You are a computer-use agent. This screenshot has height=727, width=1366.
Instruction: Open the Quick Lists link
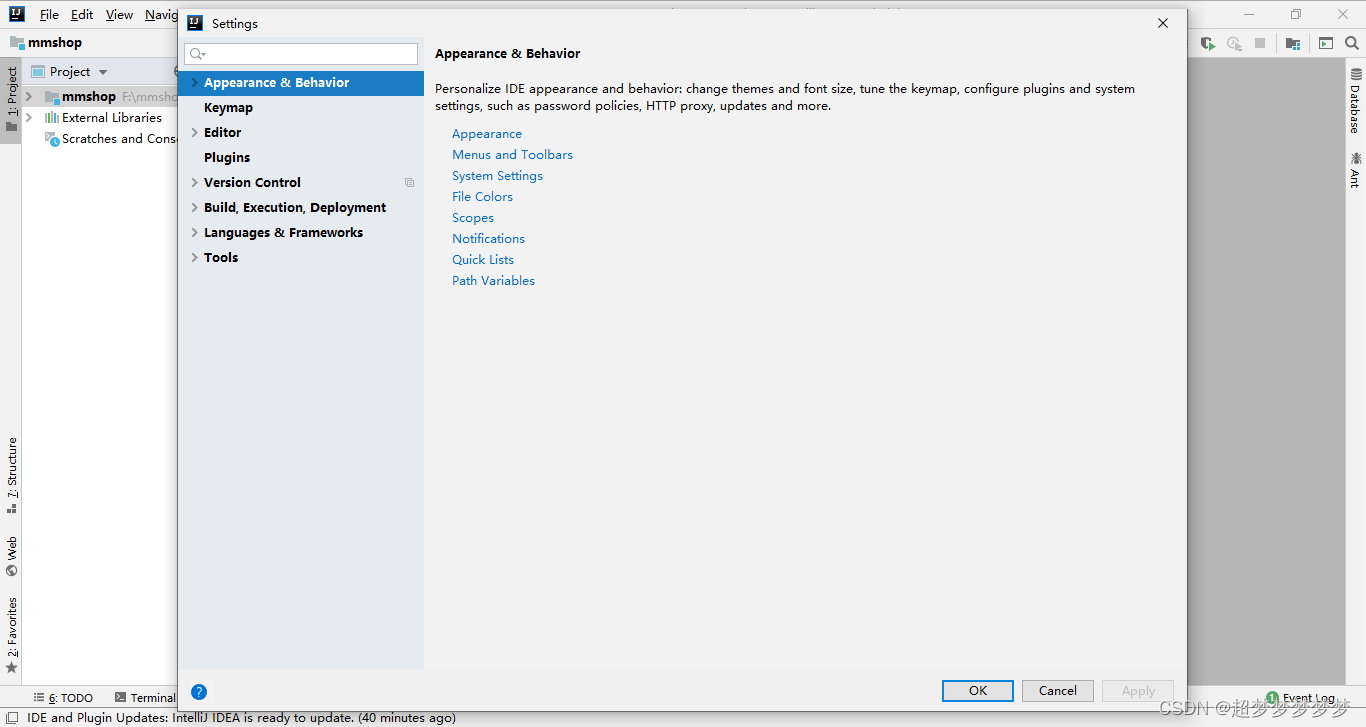pos(483,259)
